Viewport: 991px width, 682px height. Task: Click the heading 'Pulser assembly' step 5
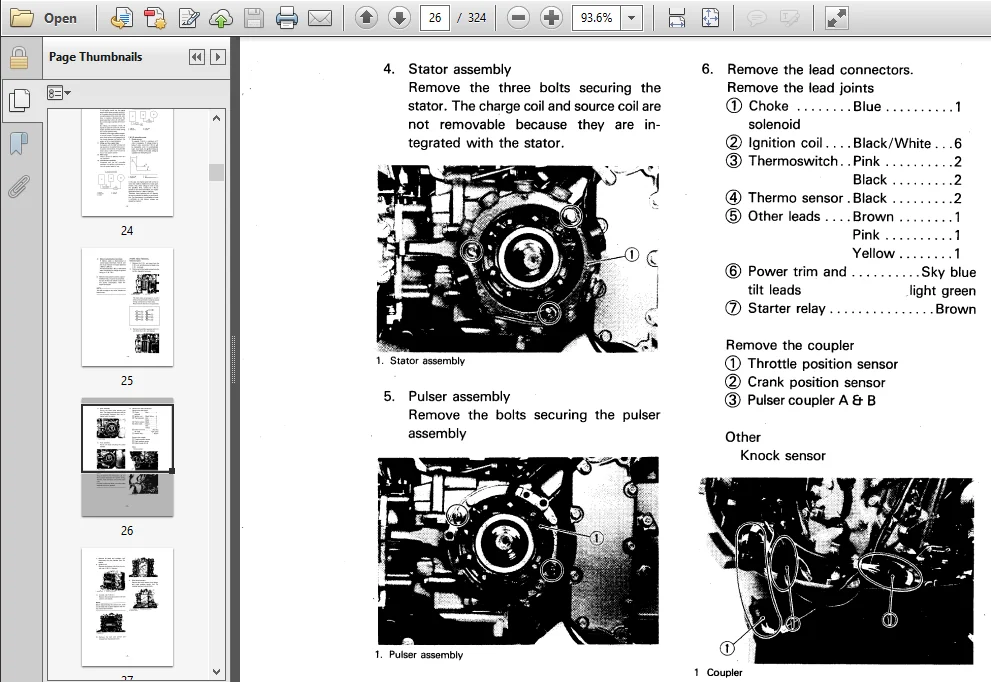459,396
